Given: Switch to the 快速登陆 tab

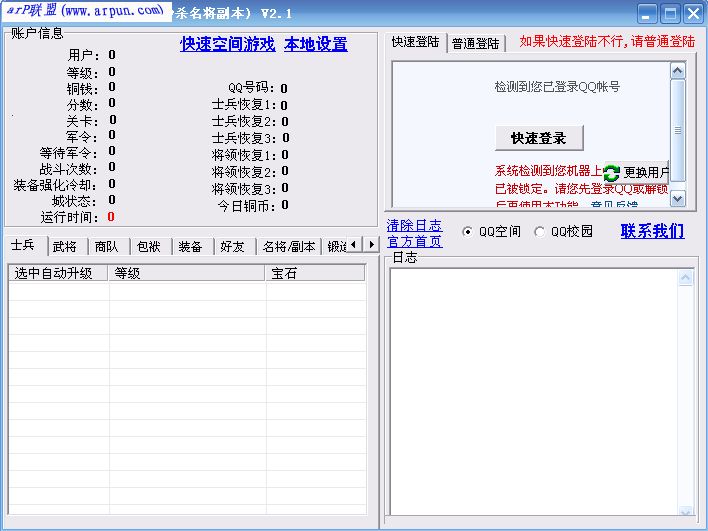Looking at the screenshot, I should click(415, 42).
